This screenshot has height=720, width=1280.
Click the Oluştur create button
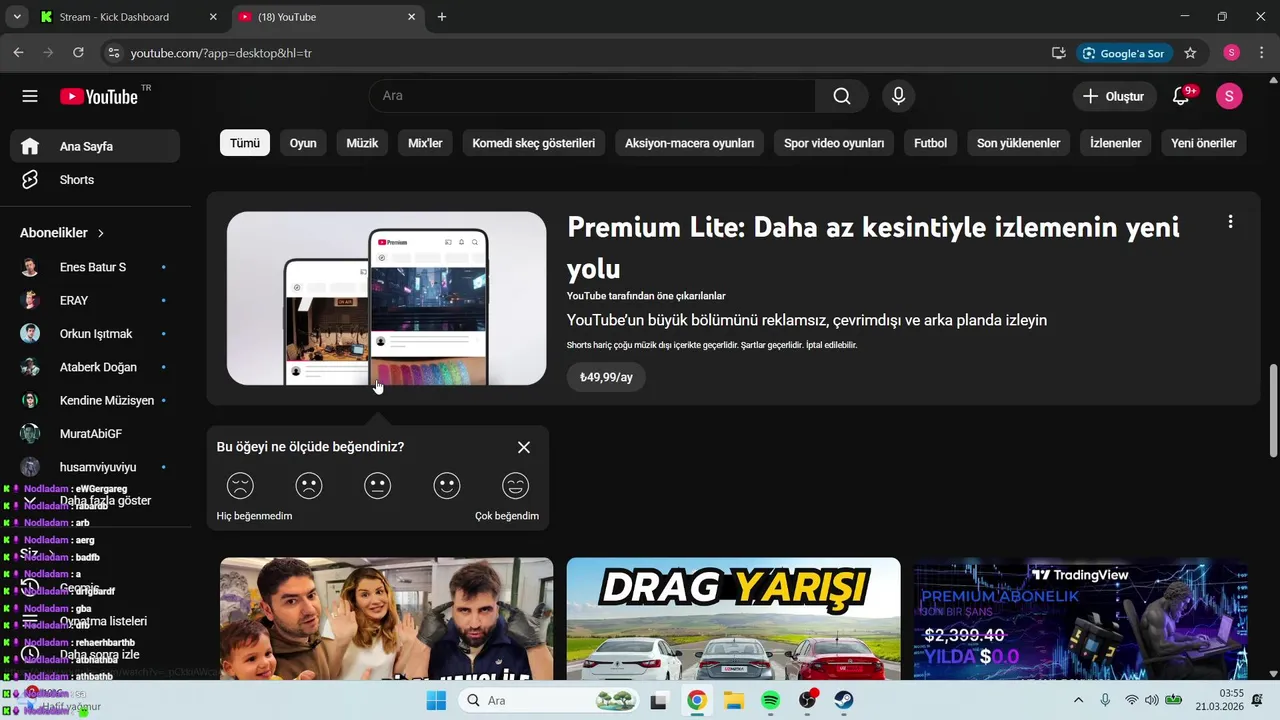pyautogui.click(x=1114, y=96)
